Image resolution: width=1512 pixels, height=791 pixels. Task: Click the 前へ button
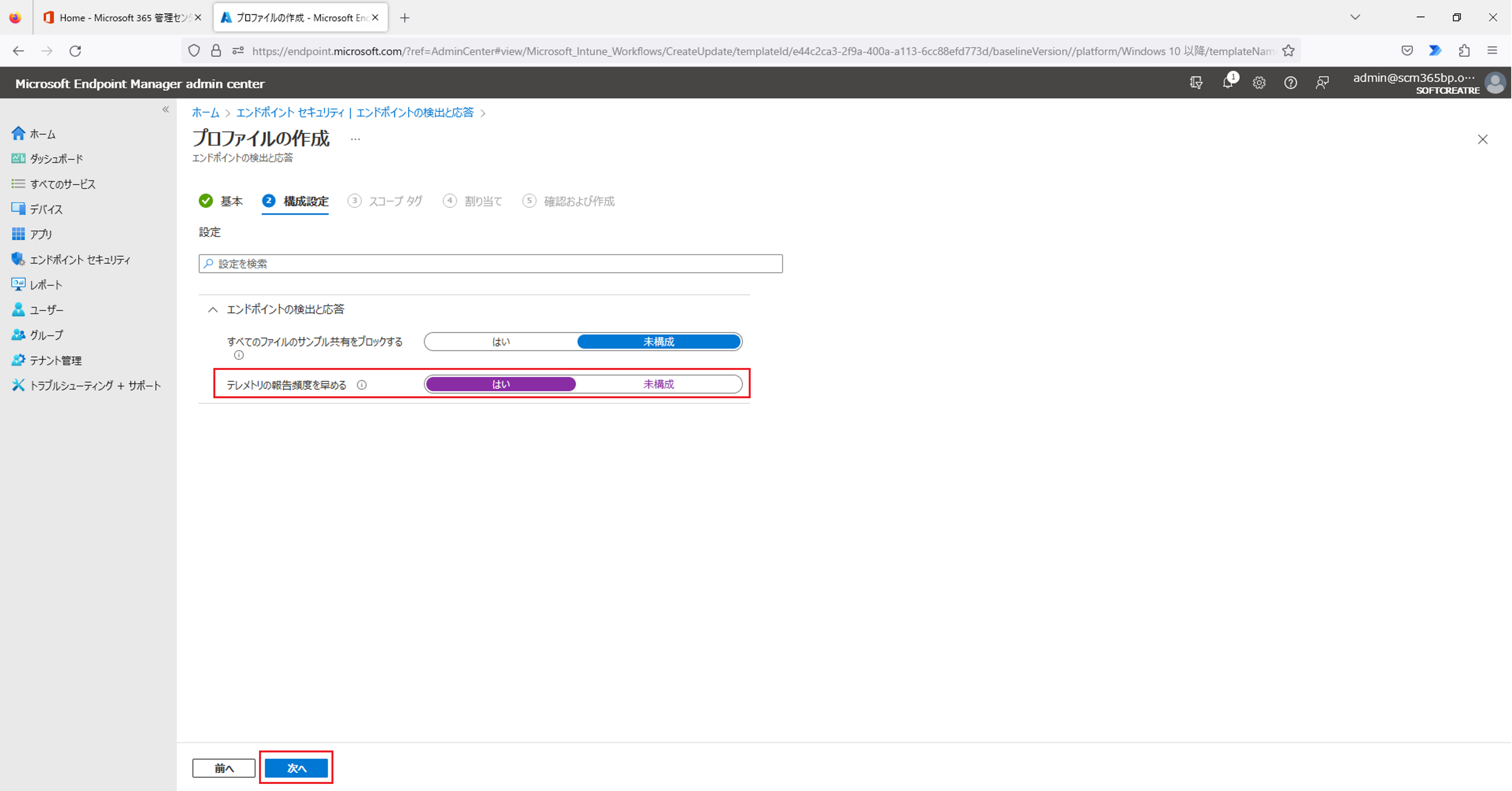click(x=224, y=768)
